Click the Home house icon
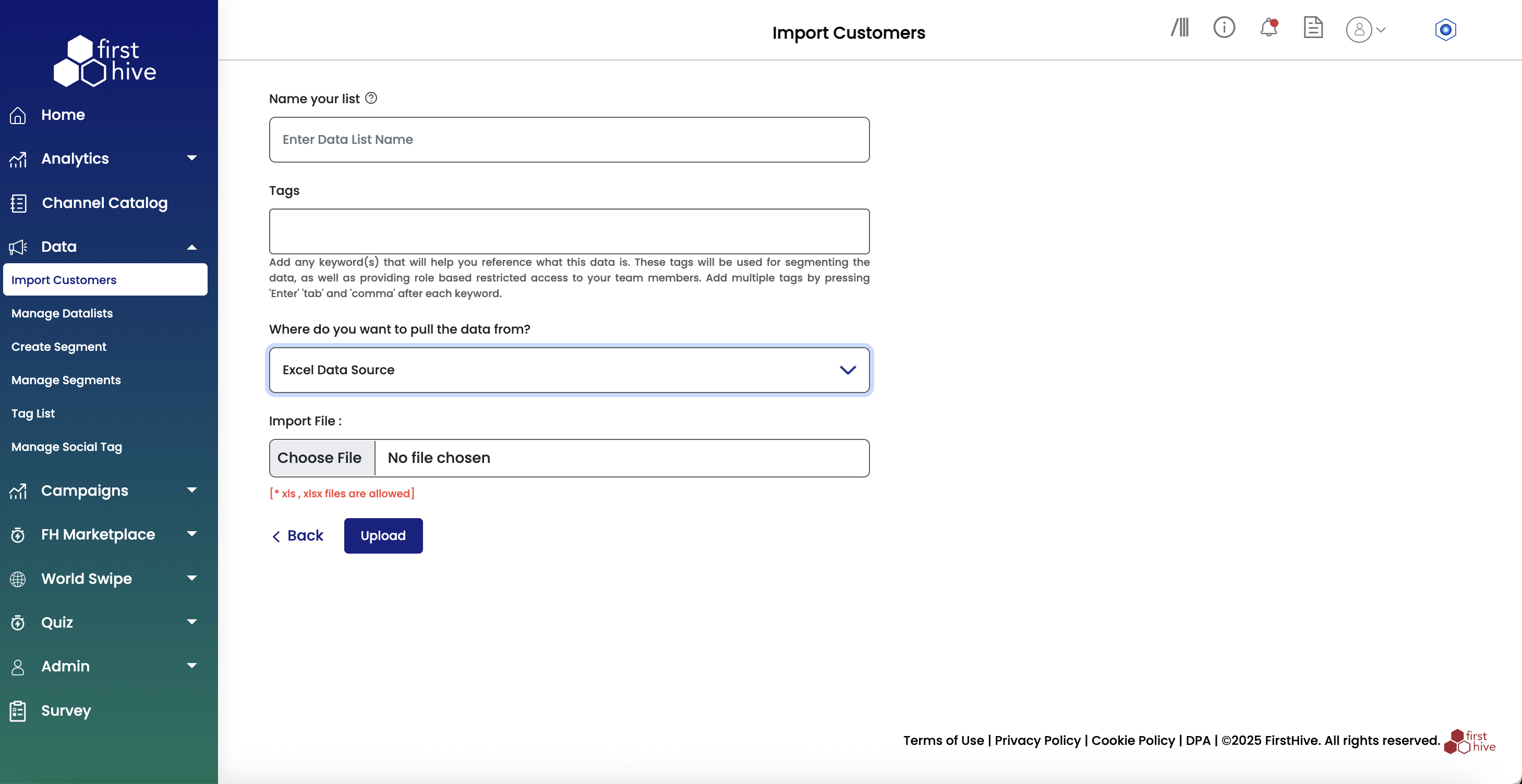The height and width of the screenshot is (784, 1522). [18, 115]
